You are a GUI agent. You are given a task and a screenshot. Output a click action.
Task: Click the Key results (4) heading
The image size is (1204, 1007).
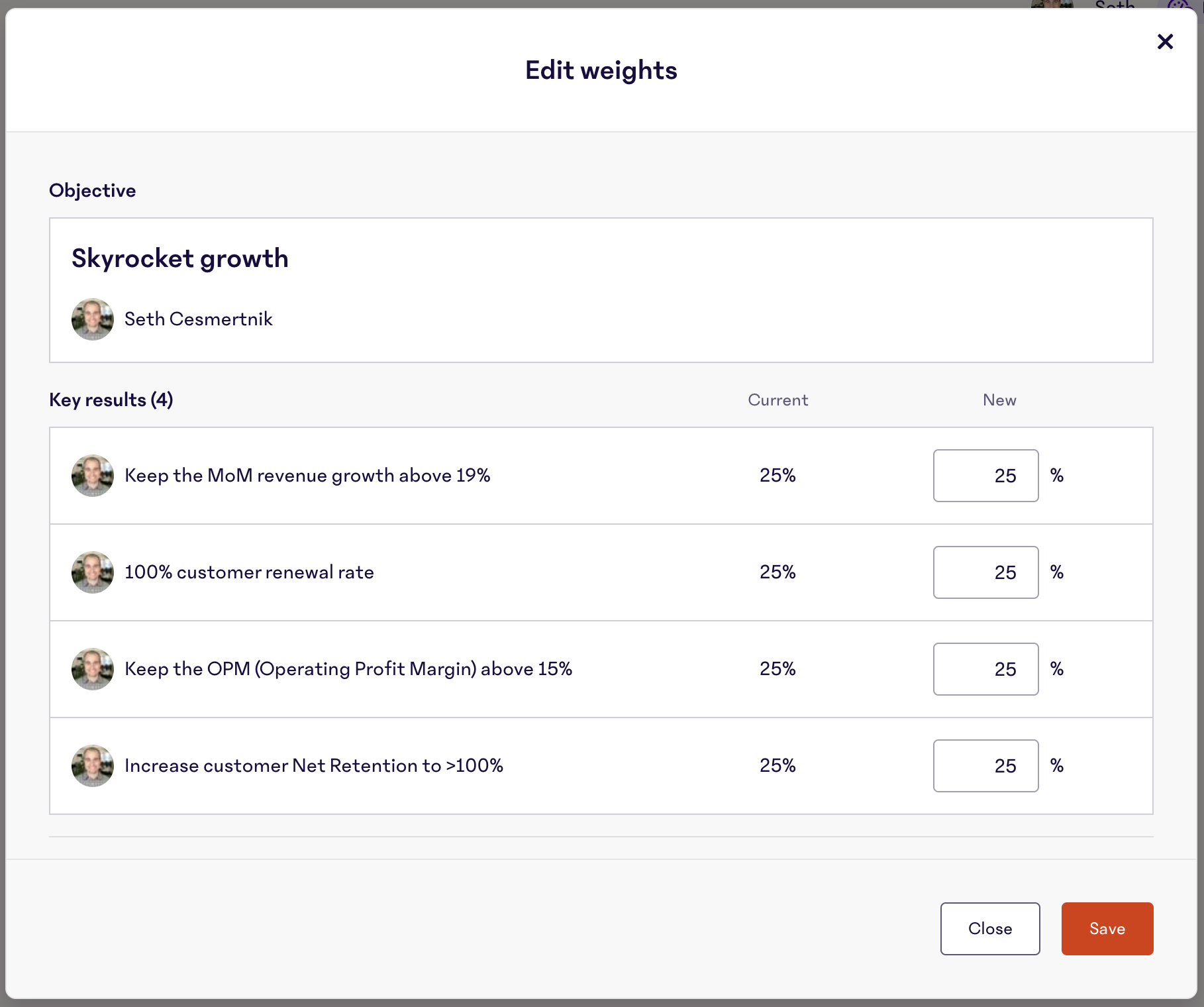[x=111, y=400]
